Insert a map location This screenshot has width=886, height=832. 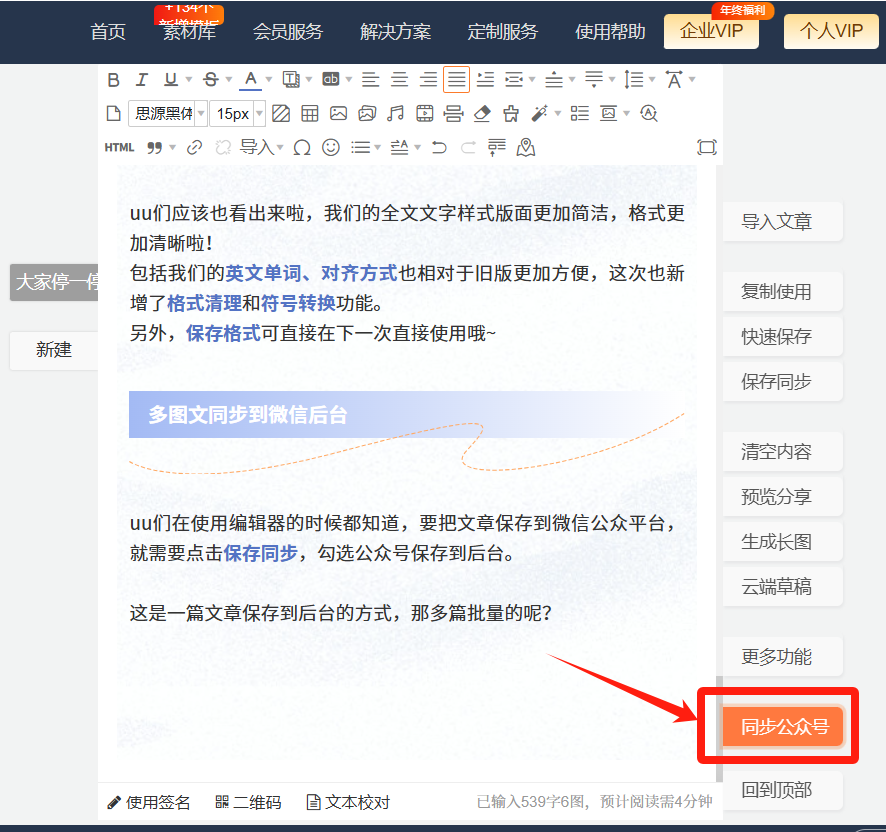525,148
